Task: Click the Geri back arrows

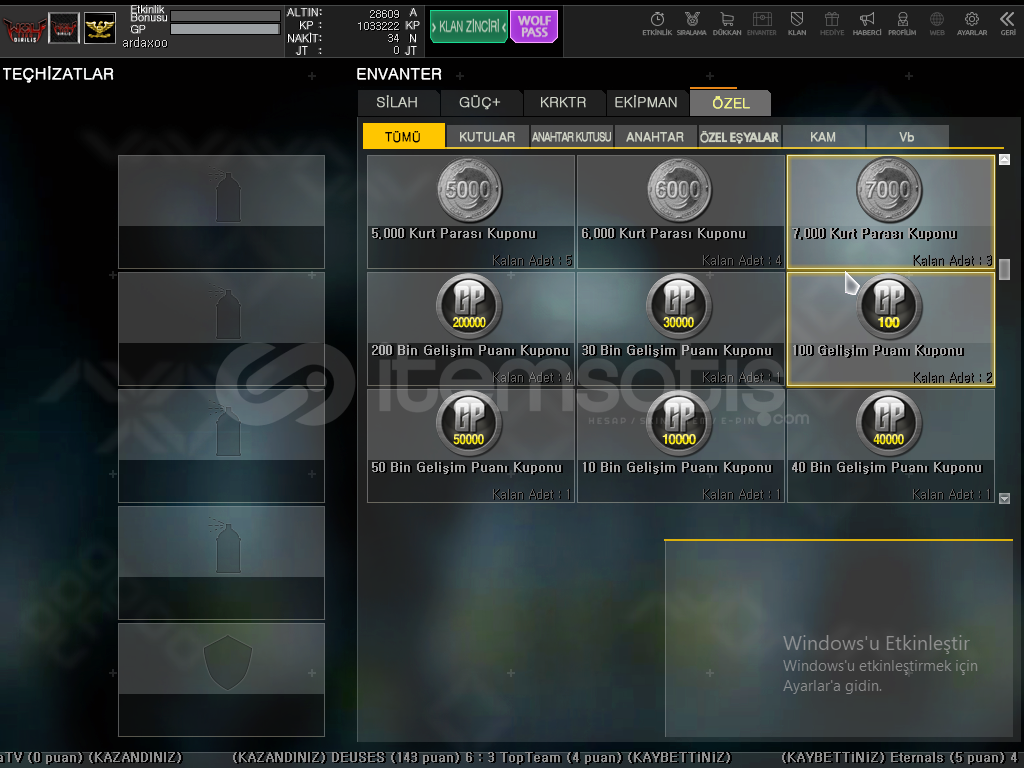Action: [x=1008, y=24]
